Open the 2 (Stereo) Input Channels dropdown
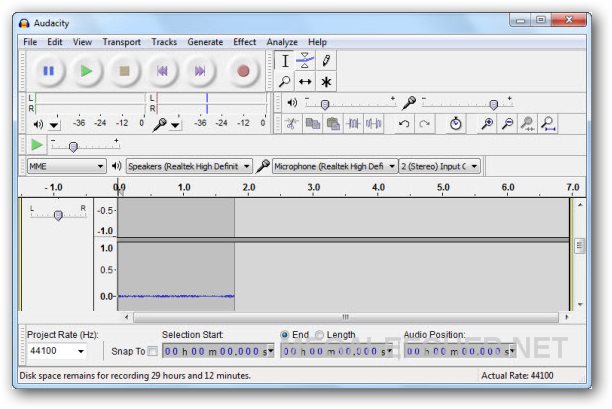 439,166
